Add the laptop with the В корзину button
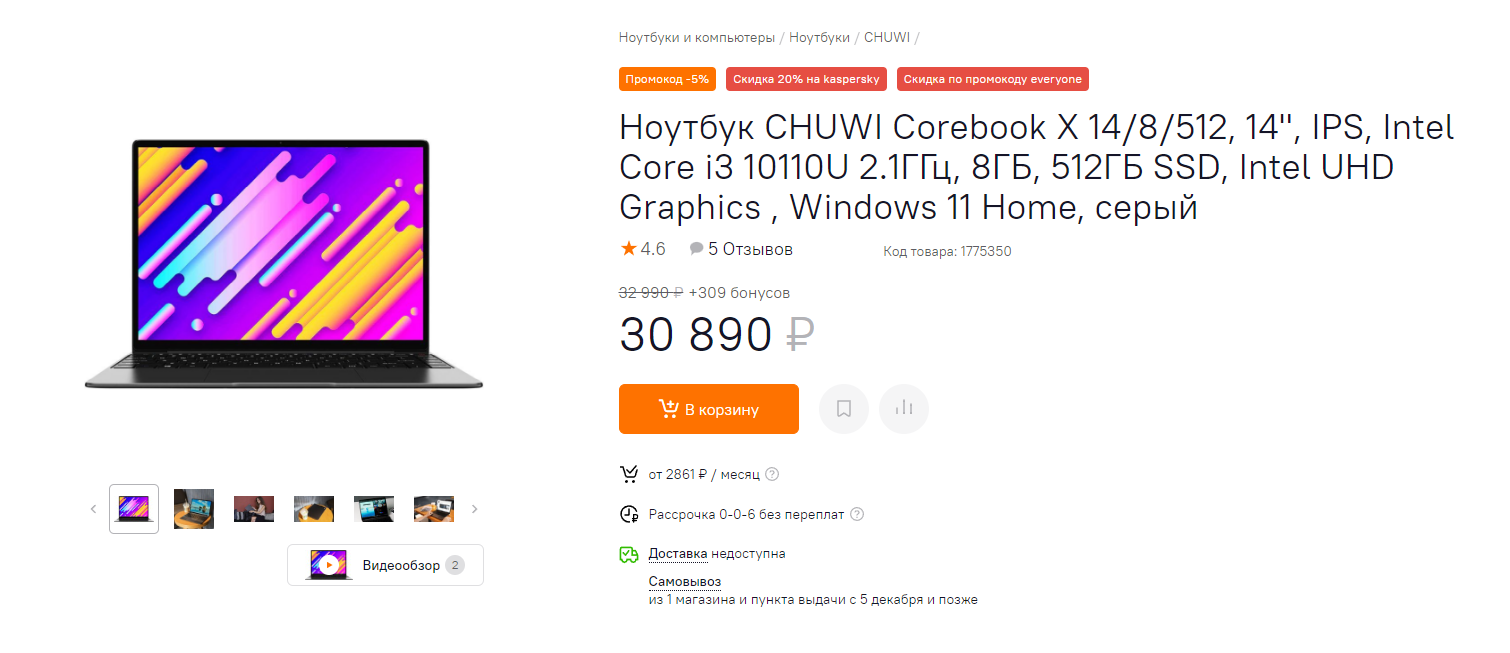 pyautogui.click(x=709, y=409)
